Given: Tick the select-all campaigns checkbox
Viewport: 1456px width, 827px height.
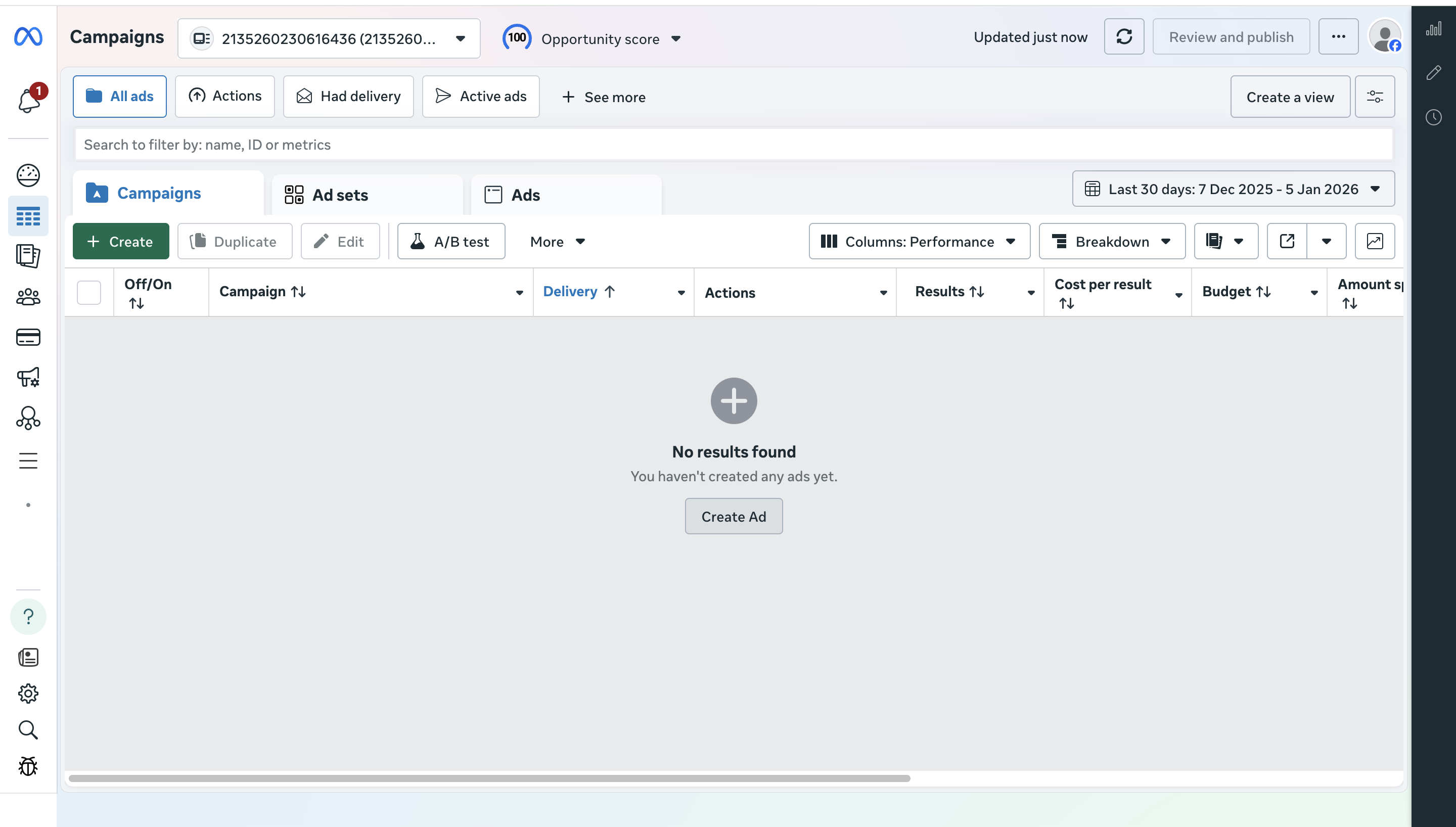Looking at the screenshot, I should pos(89,293).
